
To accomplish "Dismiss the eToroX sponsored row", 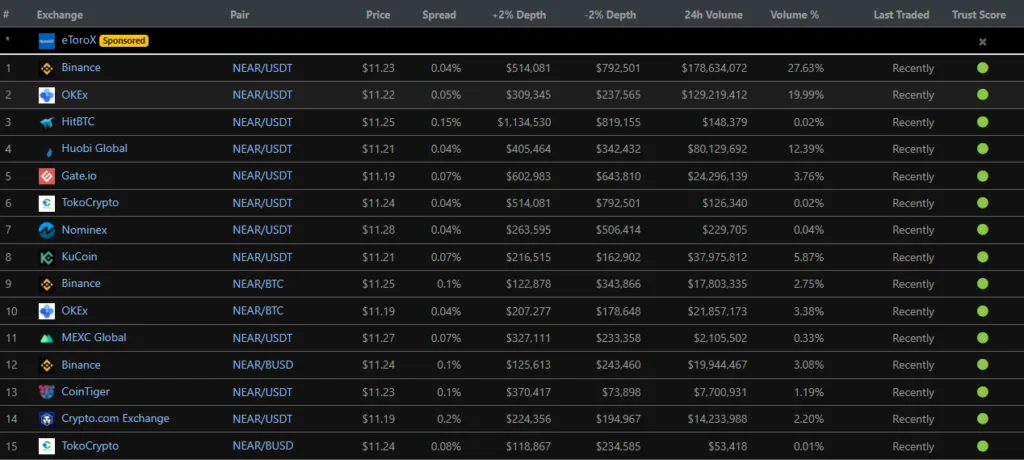I will pyautogui.click(x=982, y=42).
